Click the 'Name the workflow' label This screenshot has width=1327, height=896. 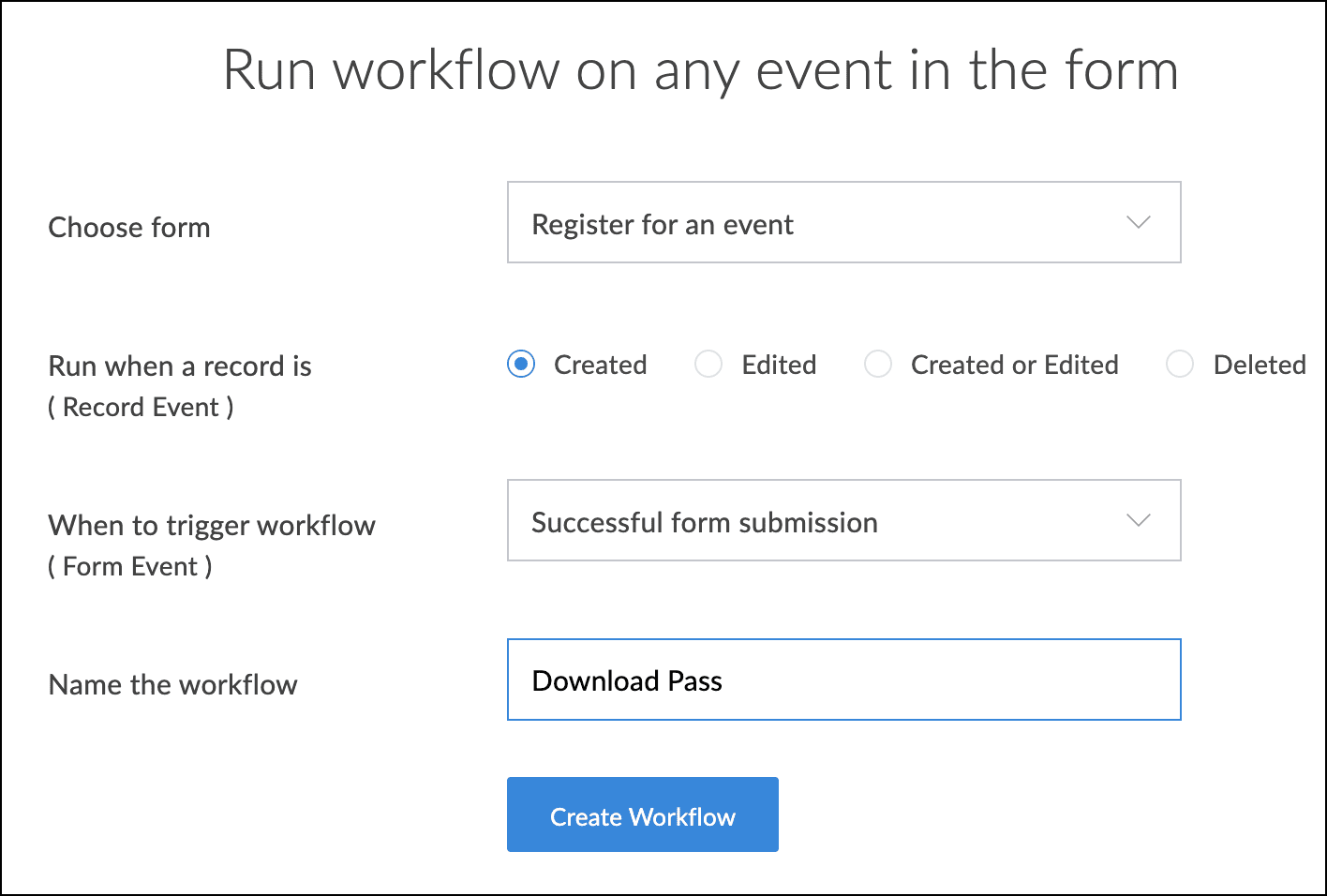coord(172,685)
